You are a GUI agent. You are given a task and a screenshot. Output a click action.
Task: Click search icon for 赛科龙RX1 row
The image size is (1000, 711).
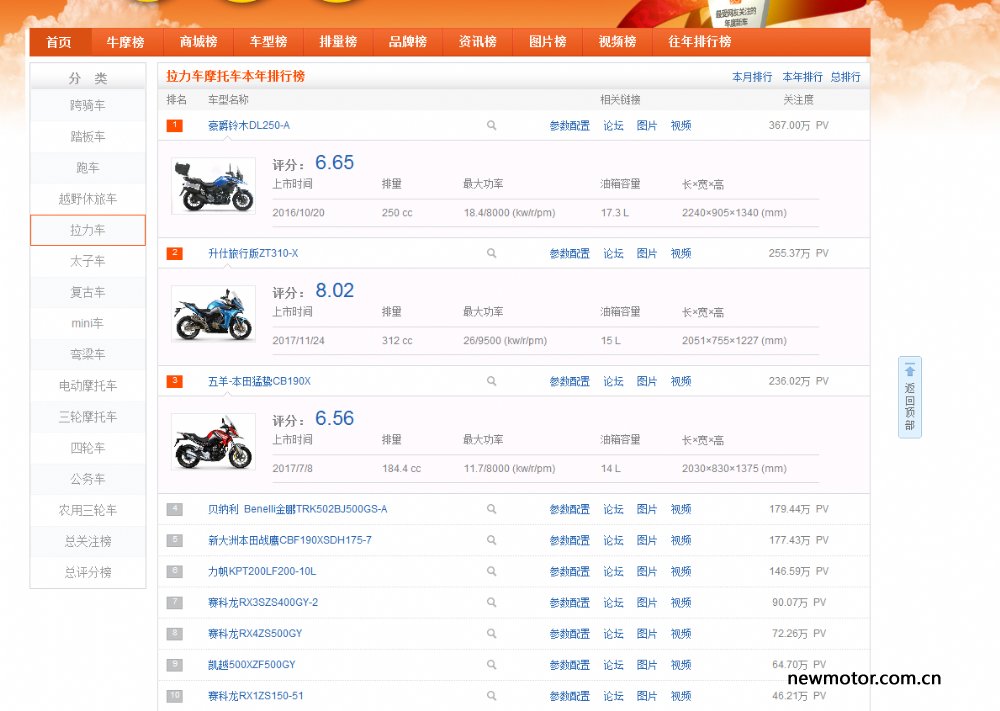(491, 696)
